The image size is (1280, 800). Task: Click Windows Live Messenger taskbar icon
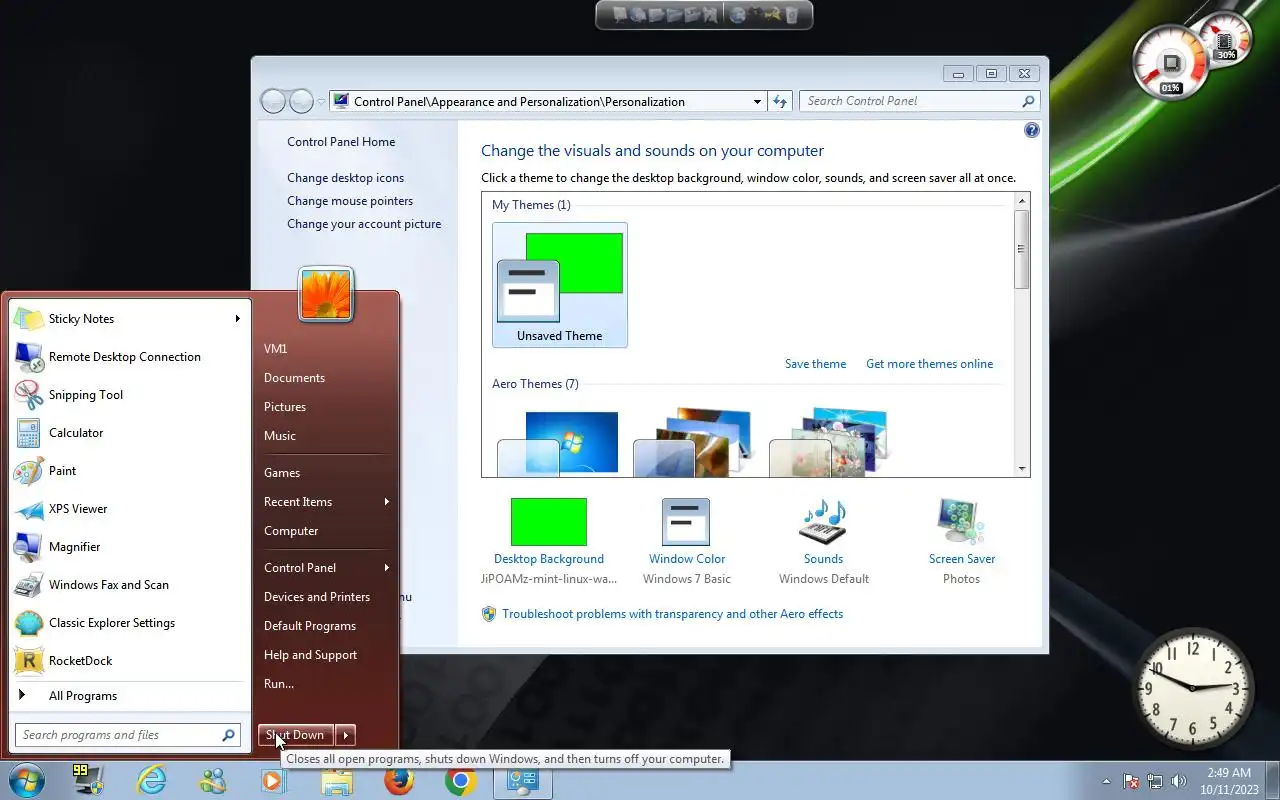pyautogui.click(x=213, y=780)
